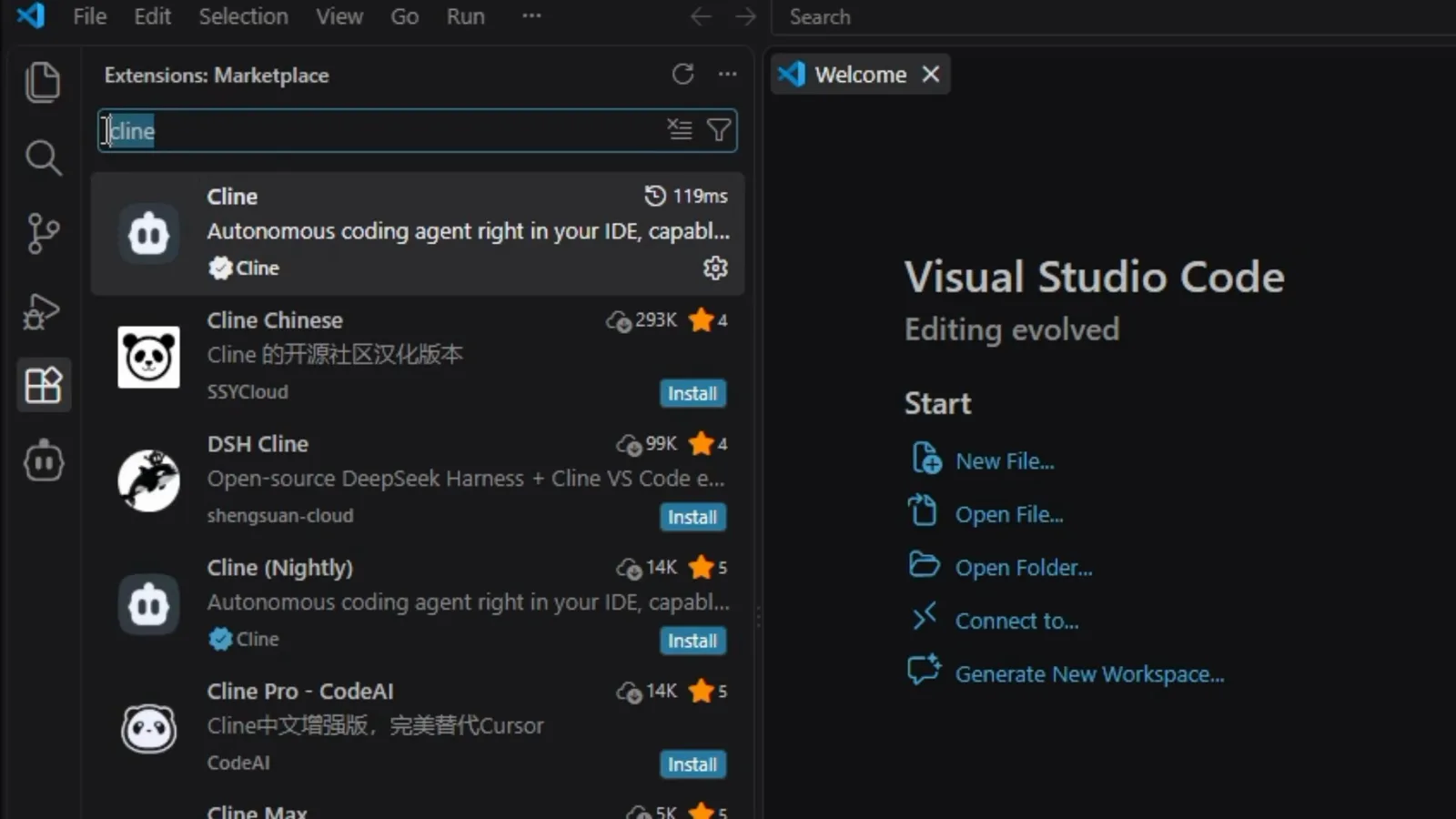Open the Edit menu
The height and width of the screenshot is (819, 1456).
(153, 16)
